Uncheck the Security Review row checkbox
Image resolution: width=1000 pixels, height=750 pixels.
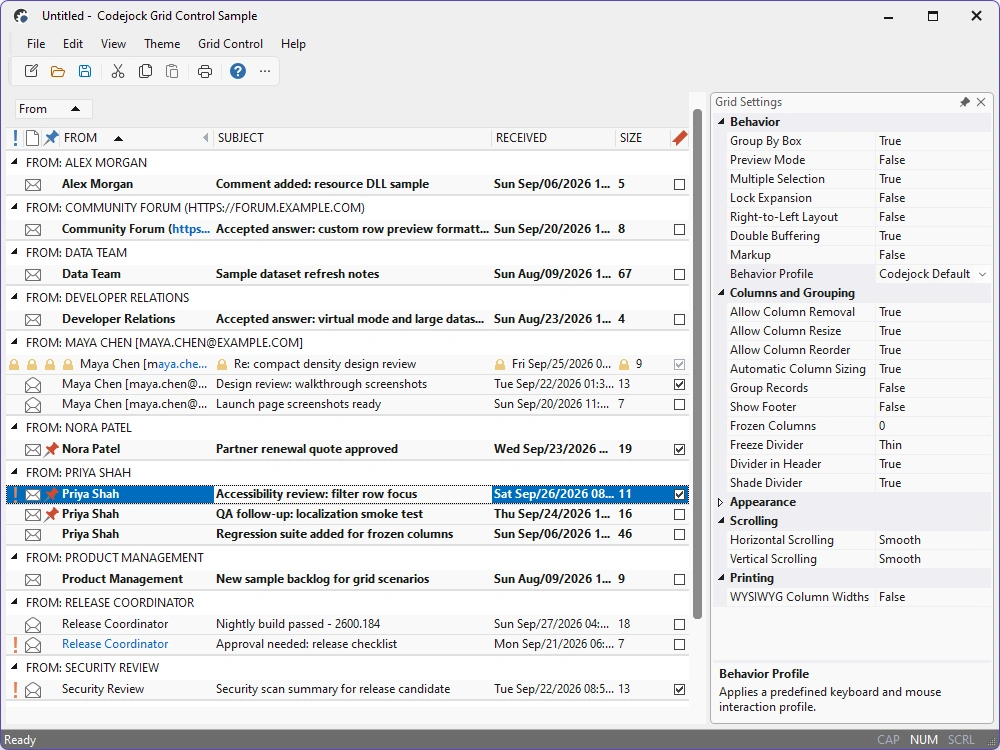680,690
